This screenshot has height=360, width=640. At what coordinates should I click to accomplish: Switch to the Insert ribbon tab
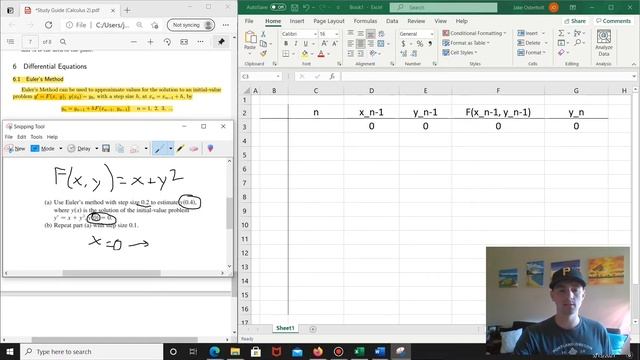click(297, 21)
